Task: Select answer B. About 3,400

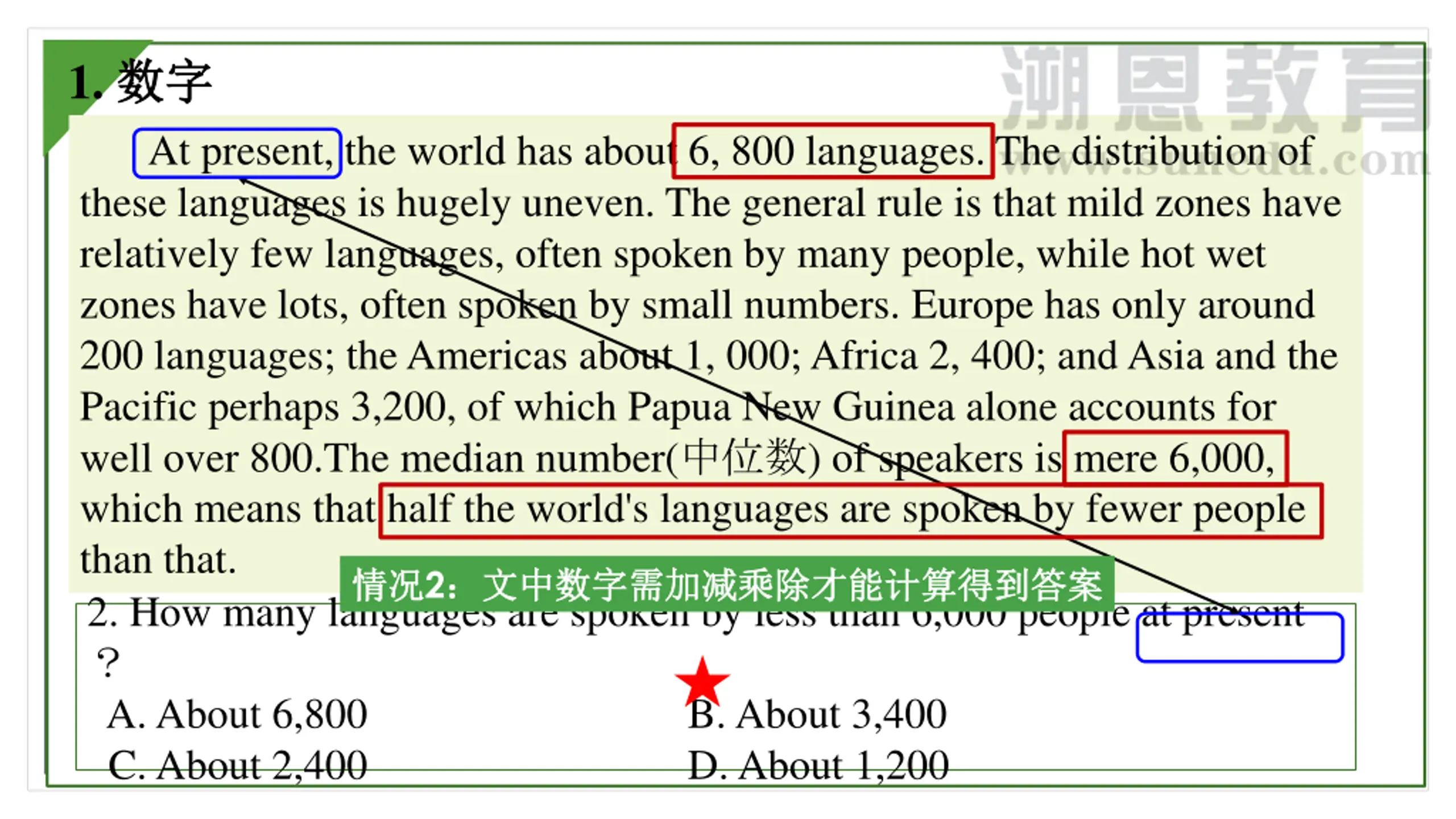Action: [817, 714]
